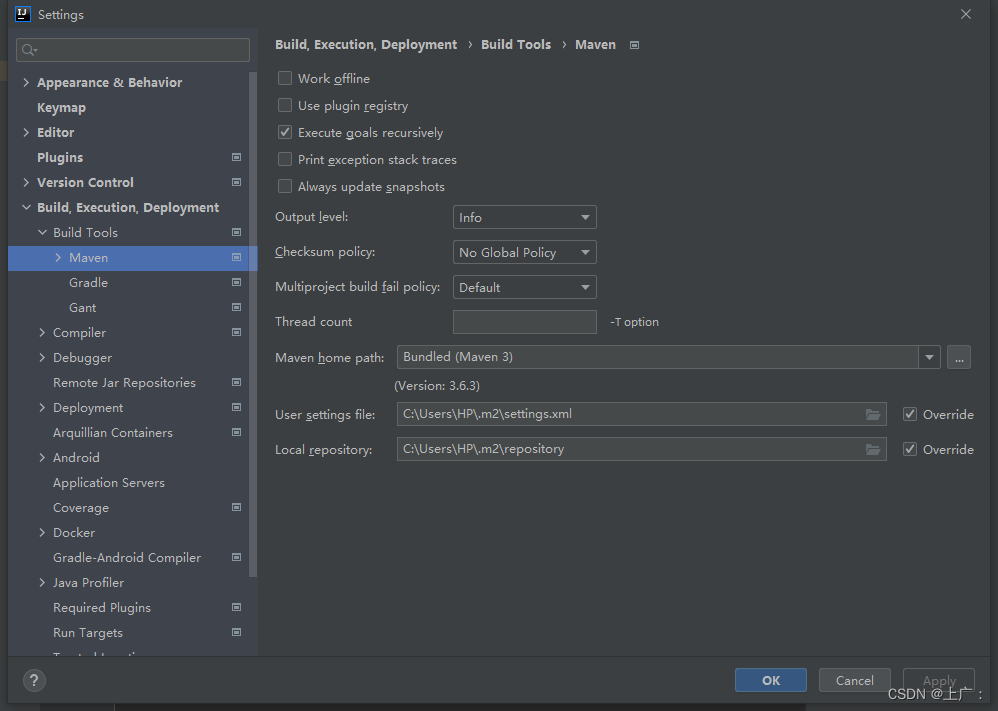
Task: Click the browse ellipsis button for Maven home
Action: coord(959,357)
